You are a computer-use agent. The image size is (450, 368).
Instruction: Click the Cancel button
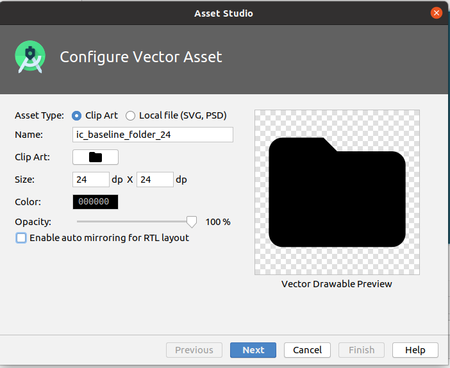click(307, 350)
